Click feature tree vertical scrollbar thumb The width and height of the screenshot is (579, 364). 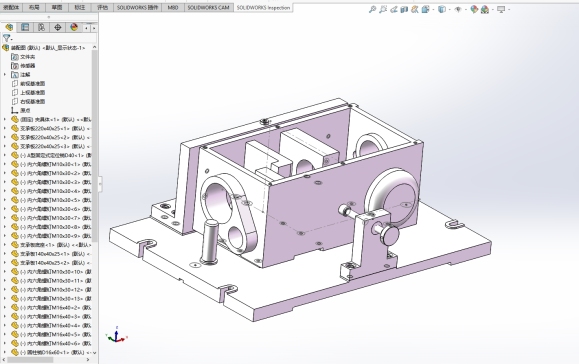click(x=95, y=146)
